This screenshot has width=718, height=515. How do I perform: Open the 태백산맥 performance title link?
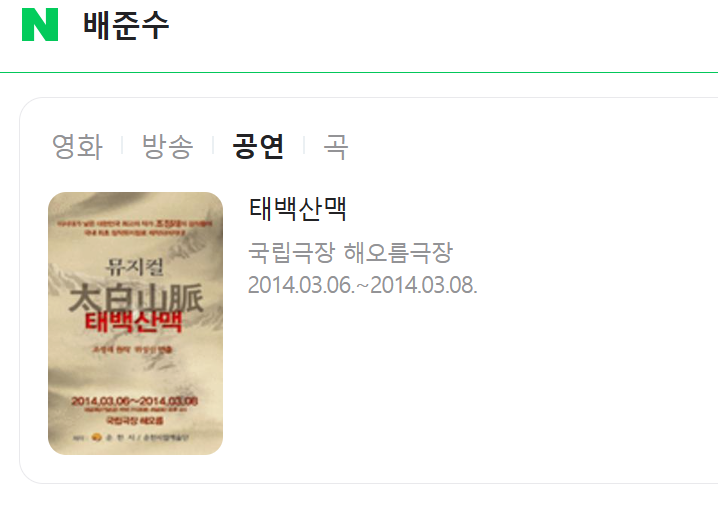(x=298, y=209)
